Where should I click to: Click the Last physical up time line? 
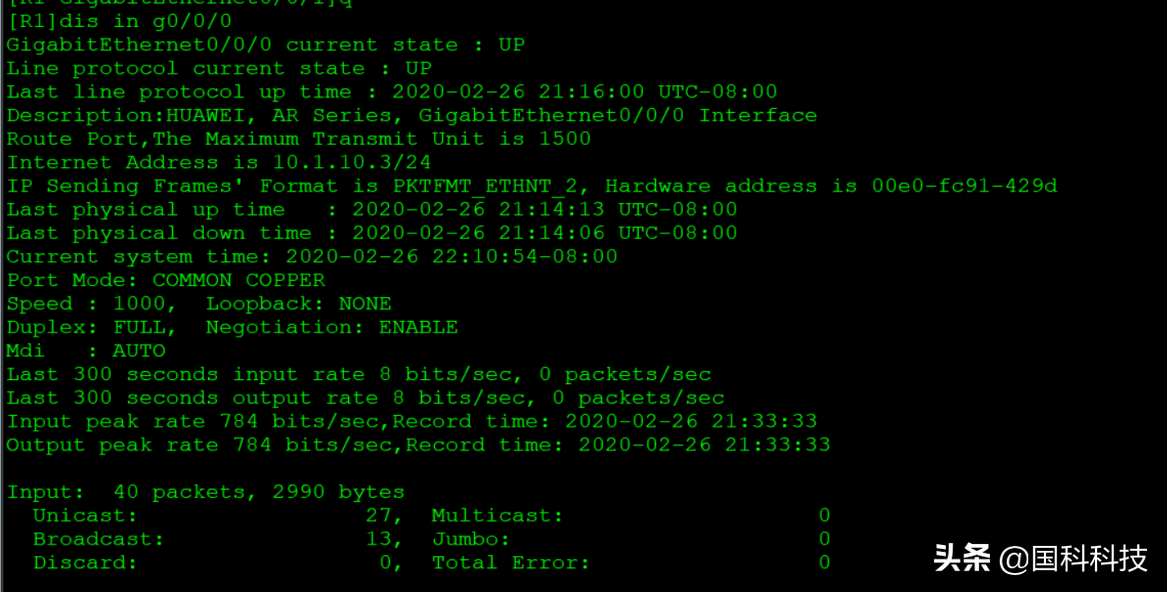click(371, 209)
